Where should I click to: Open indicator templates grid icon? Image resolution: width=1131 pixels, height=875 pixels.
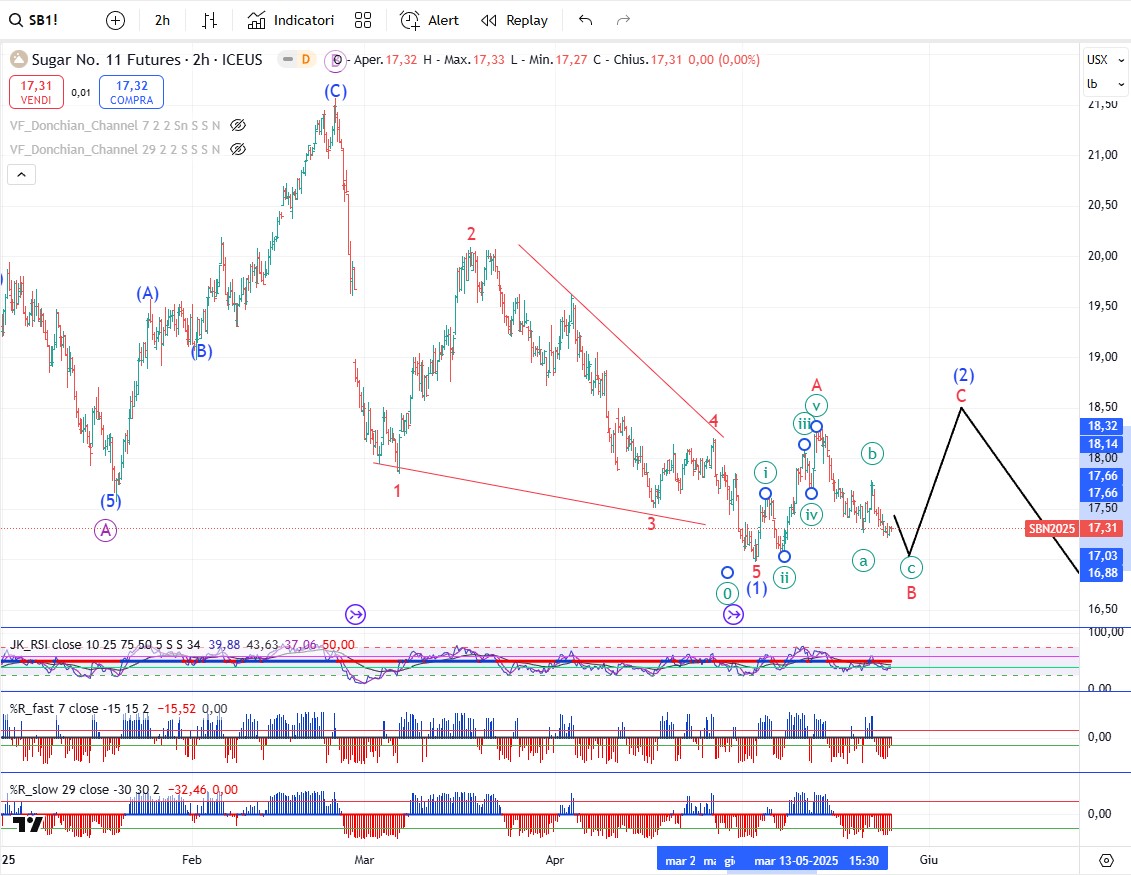click(363, 20)
